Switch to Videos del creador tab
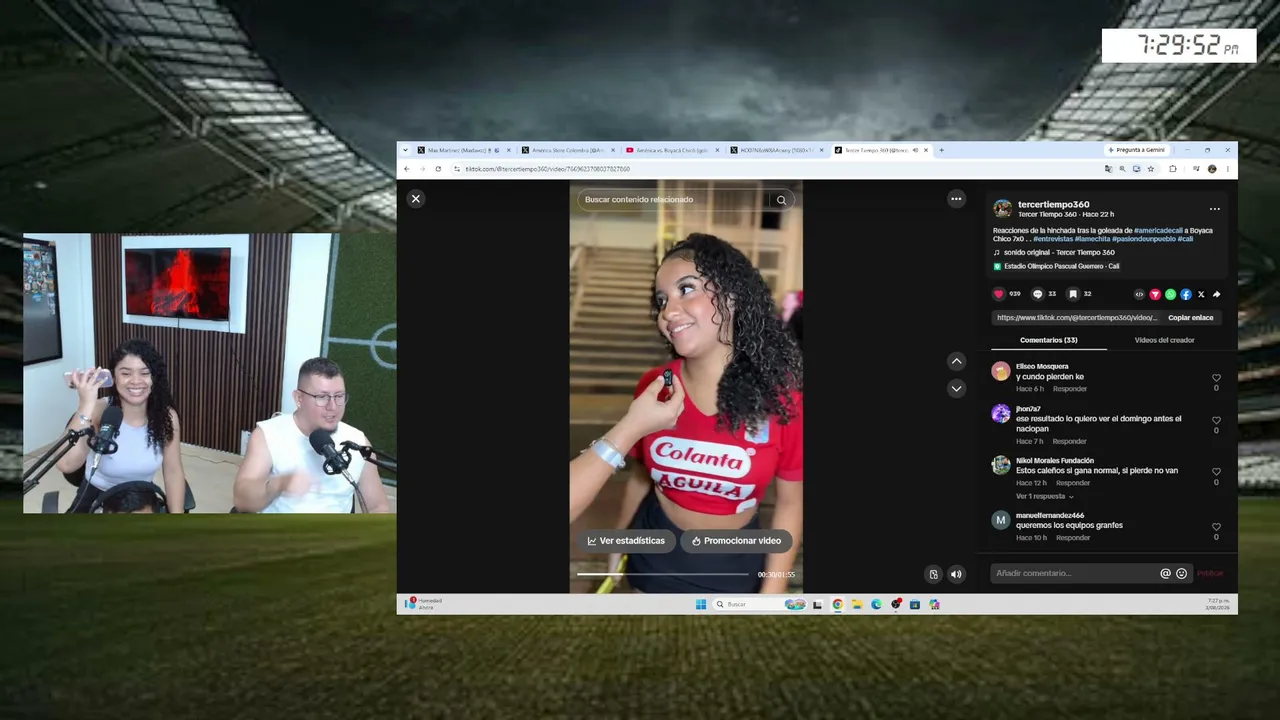The height and width of the screenshot is (720, 1280). coord(1164,340)
